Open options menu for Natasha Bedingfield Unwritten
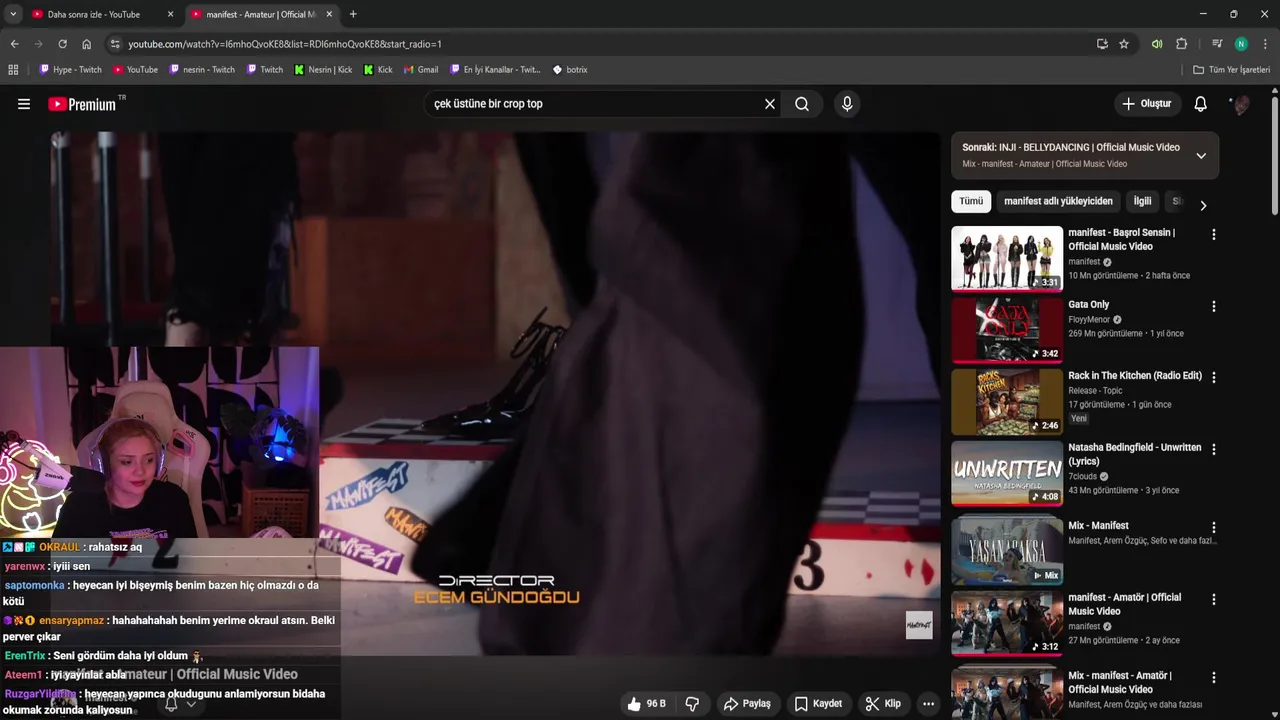 click(1214, 450)
